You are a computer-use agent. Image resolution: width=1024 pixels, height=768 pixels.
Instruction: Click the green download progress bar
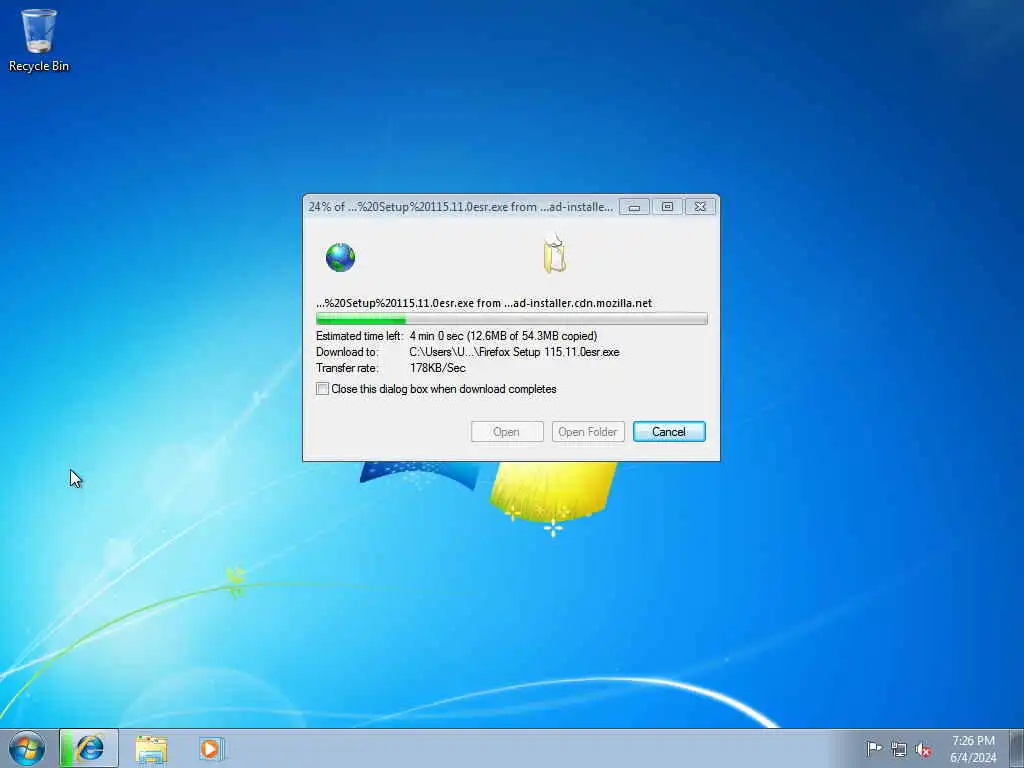click(x=511, y=319)
